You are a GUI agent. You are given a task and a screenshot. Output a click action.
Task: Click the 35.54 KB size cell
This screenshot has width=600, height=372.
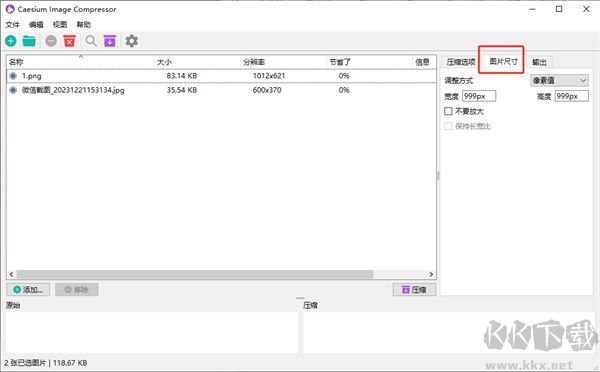tap(182, 90)
